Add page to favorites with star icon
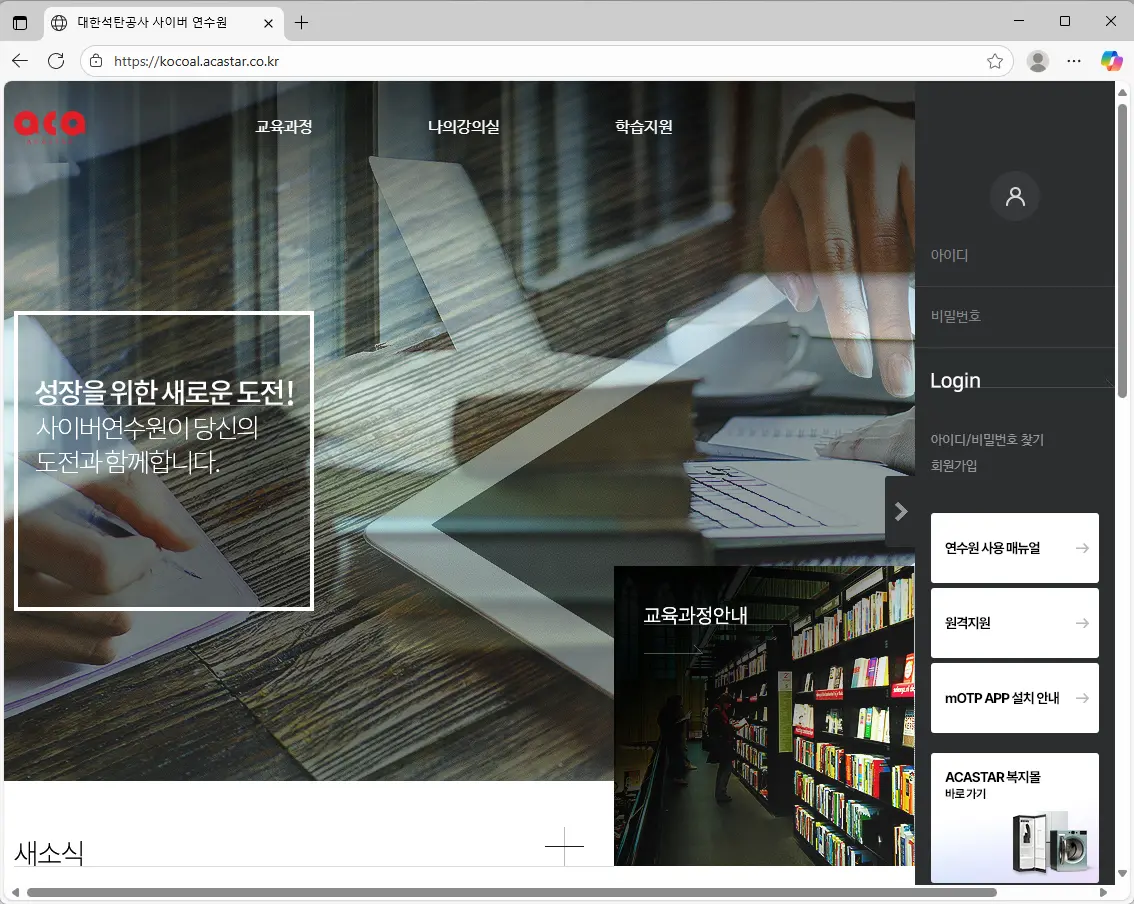This screenshot has width=1134, height=904. (x=994, y=61)
